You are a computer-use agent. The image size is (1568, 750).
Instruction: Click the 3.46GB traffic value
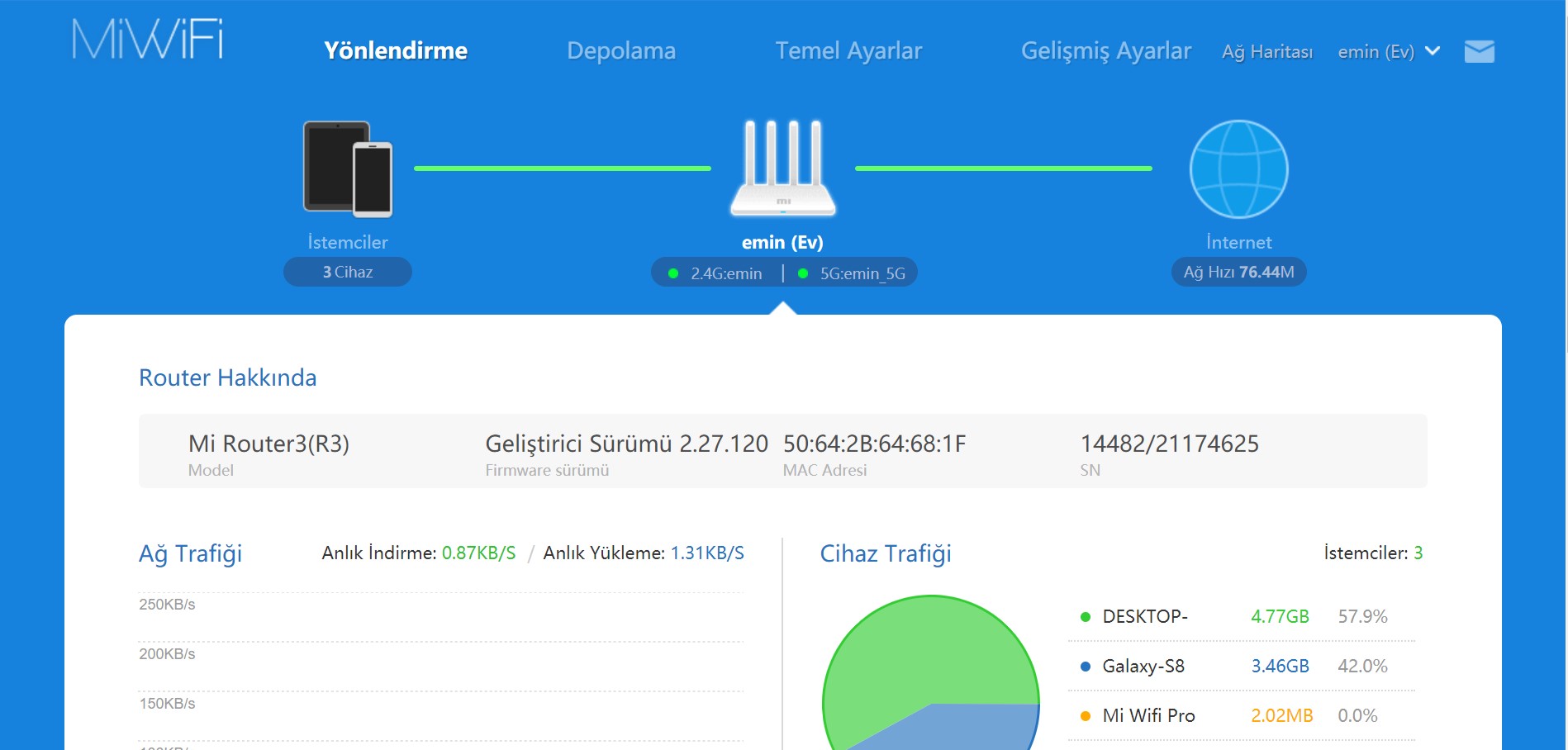[x=1280, y=666]
